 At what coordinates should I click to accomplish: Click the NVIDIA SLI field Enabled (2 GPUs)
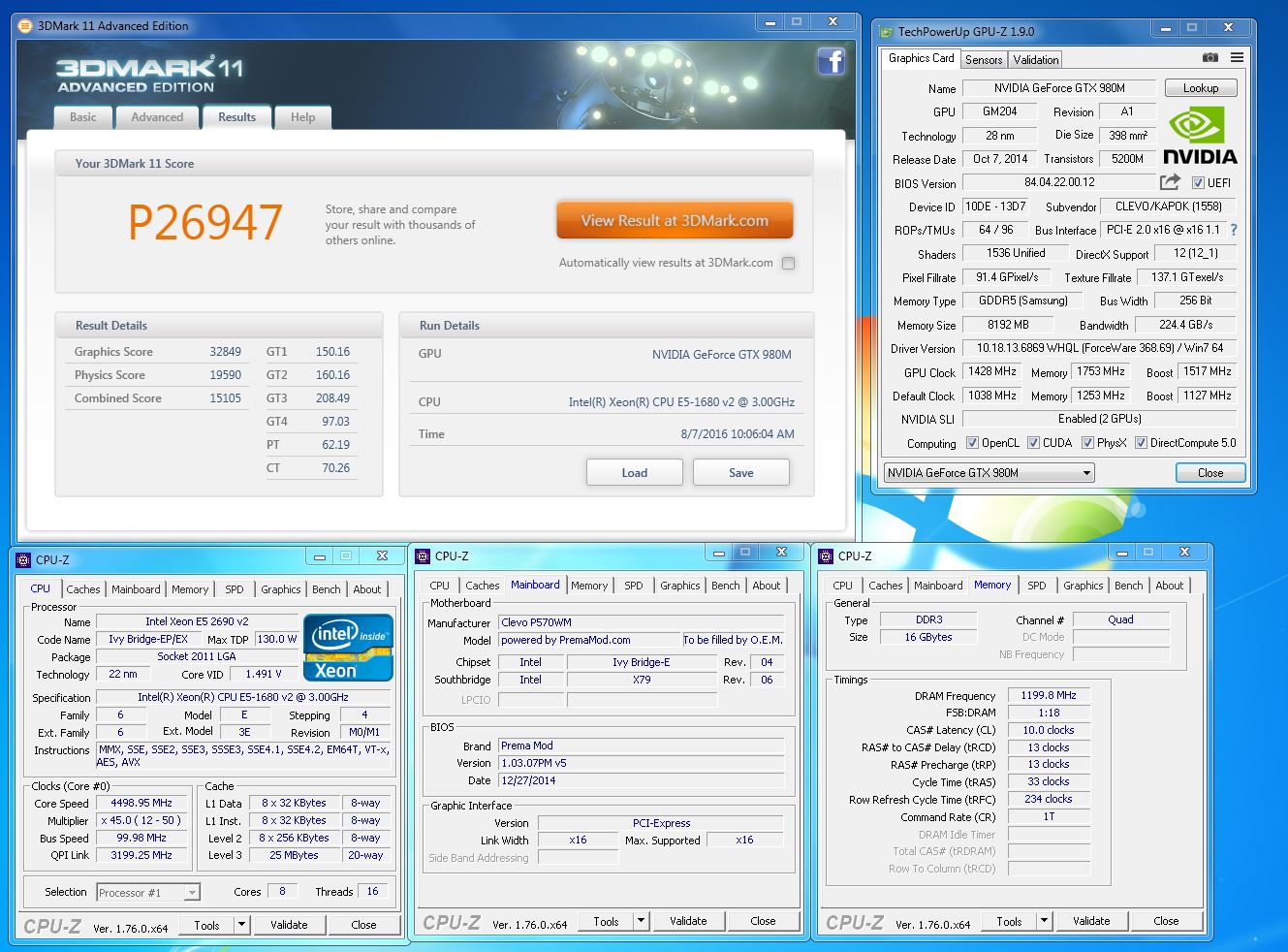(x=1099, y=419)
